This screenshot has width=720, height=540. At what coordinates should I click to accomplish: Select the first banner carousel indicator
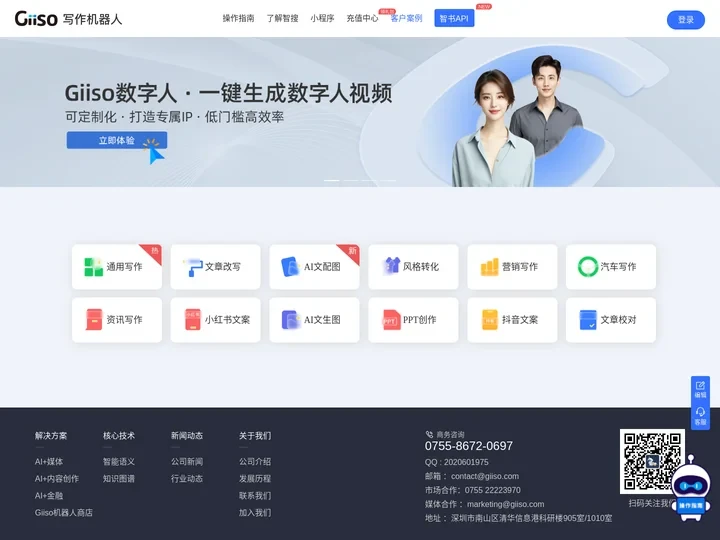click(332, 180)
